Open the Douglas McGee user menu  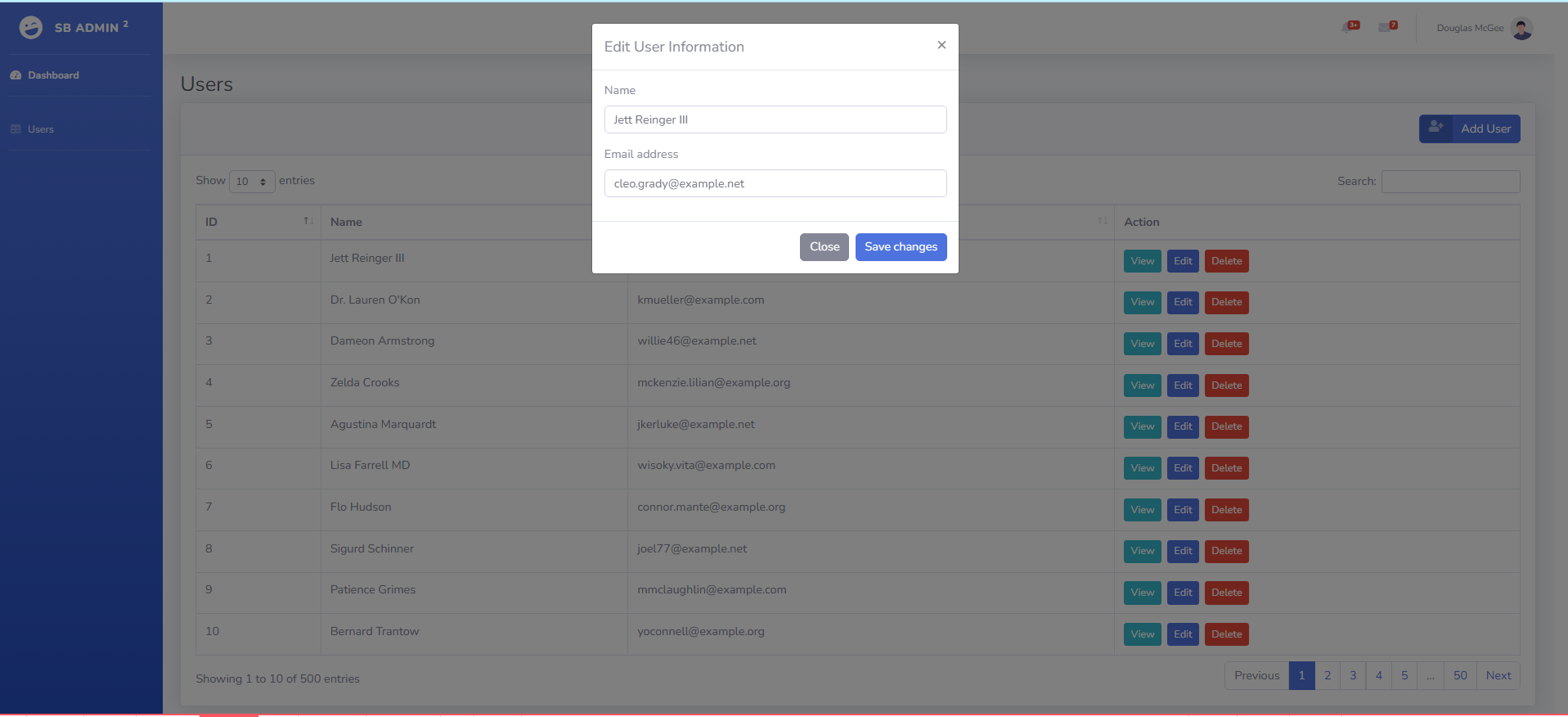click(1484, 28)
